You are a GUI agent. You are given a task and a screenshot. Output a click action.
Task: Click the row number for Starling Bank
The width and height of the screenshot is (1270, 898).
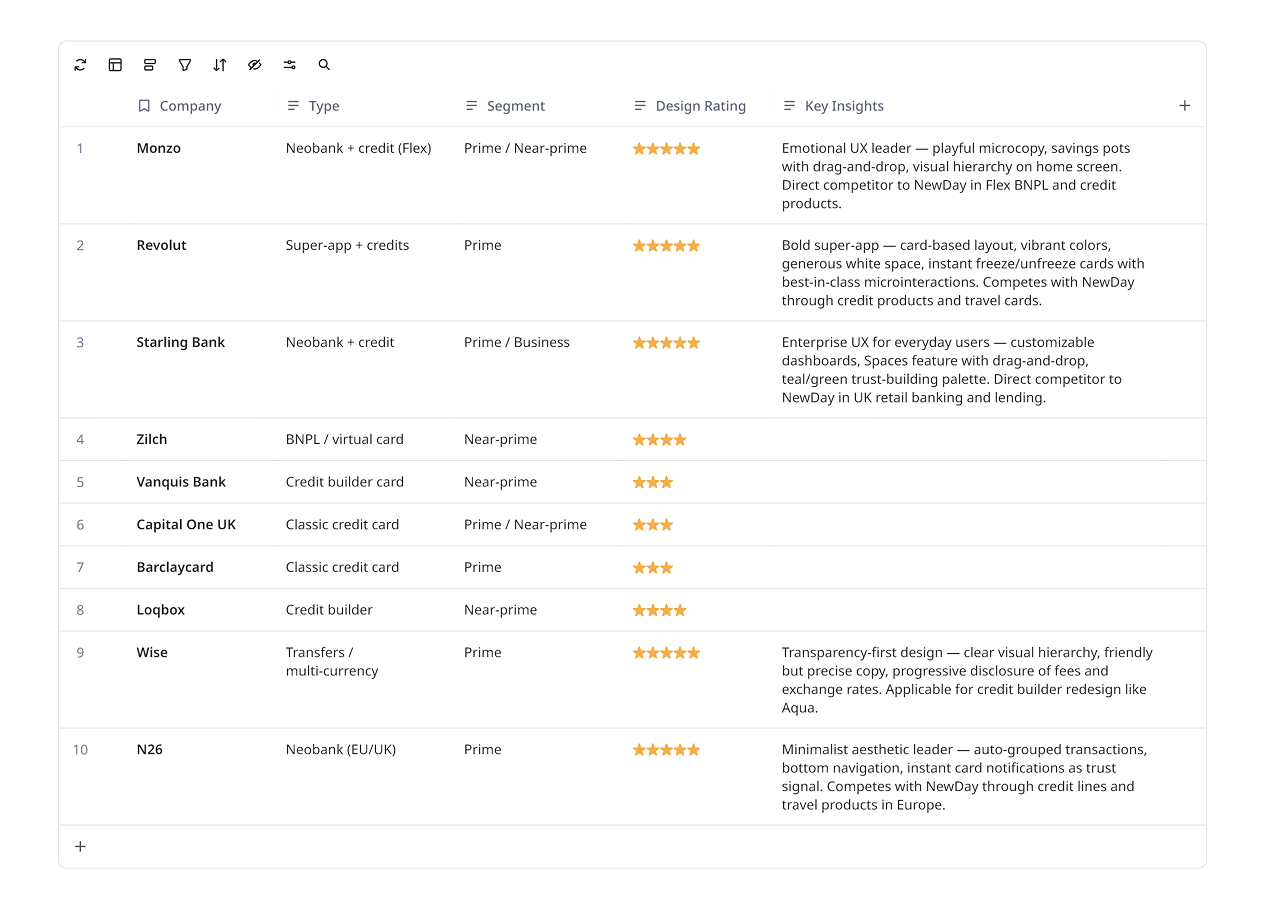[x=80, y=342]
